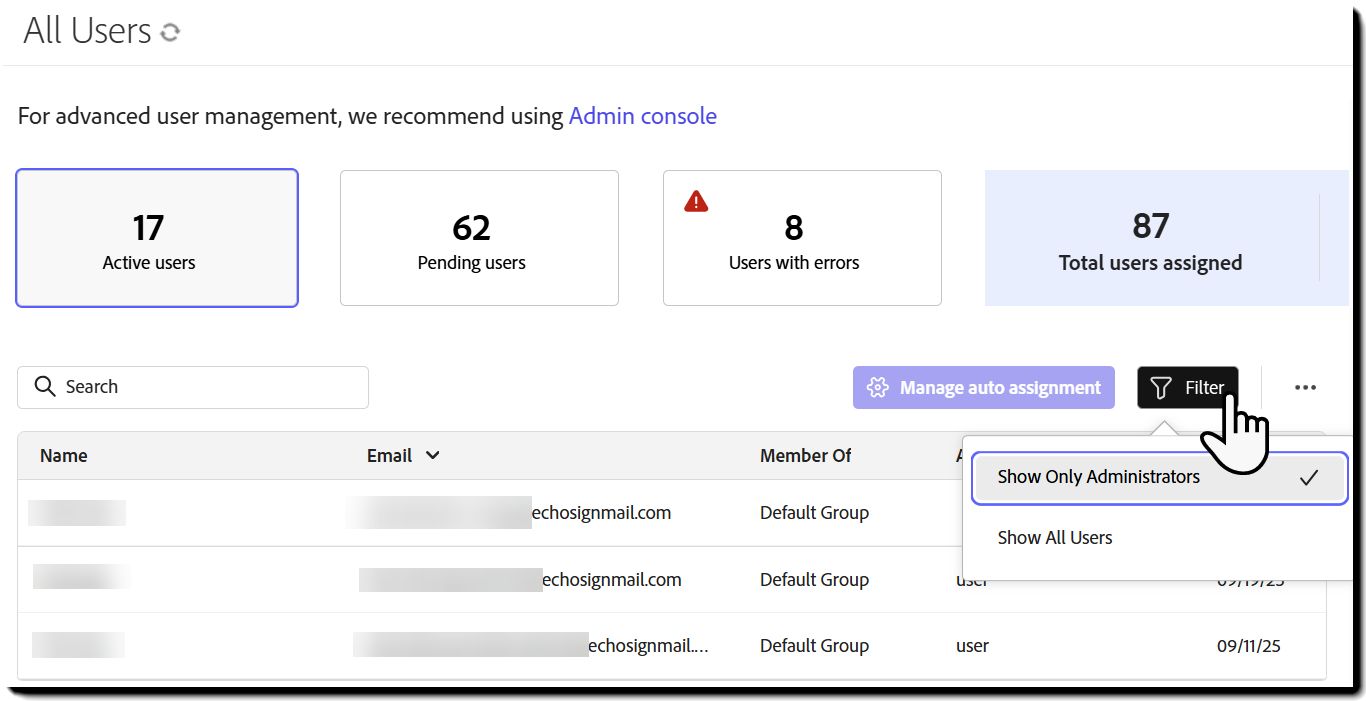Click the red warning triangle icon
This screenshot has width=1366, height=701.
click(x=696, y=202)
